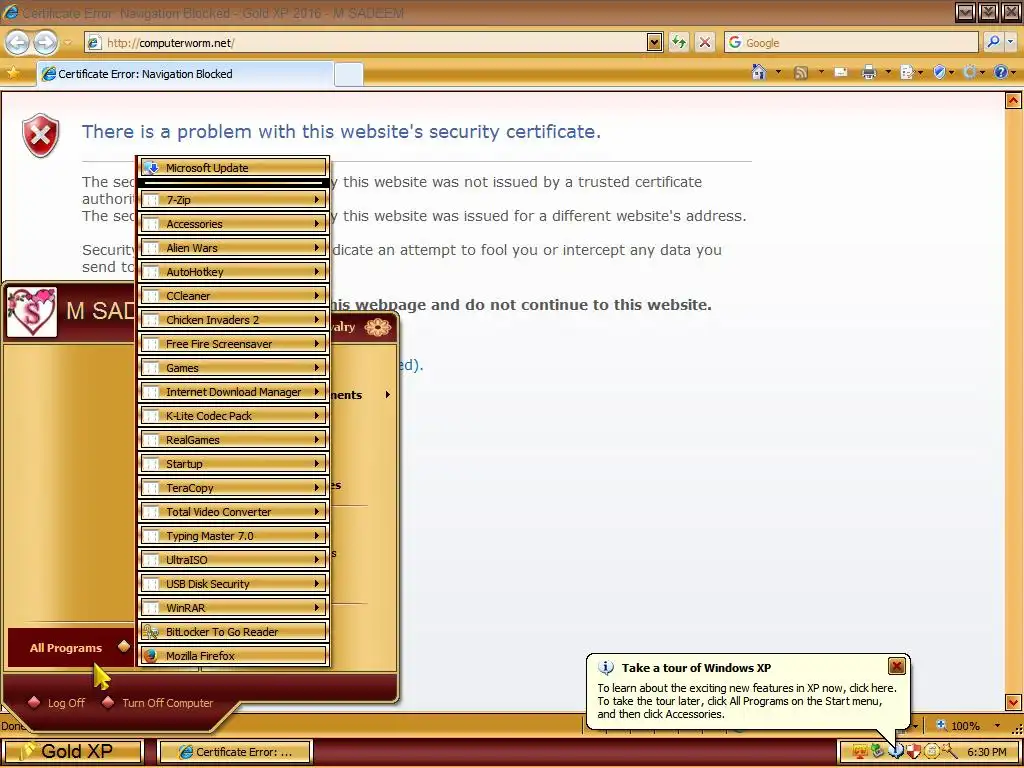Screen dimensions: 1024x768
Task: Expand the CCleaner program folder
Action: tap(233, 296)
